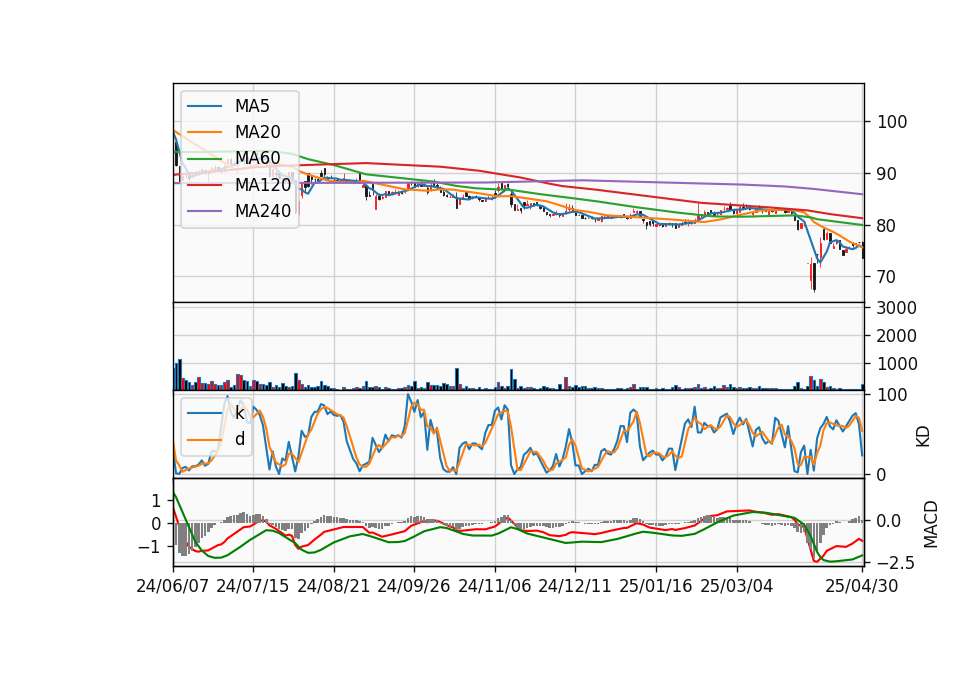Click the orange MA20 legend line sample
The height and width of the screenshot is (690, 960).
pyautogui.click(x=204, y=132)
